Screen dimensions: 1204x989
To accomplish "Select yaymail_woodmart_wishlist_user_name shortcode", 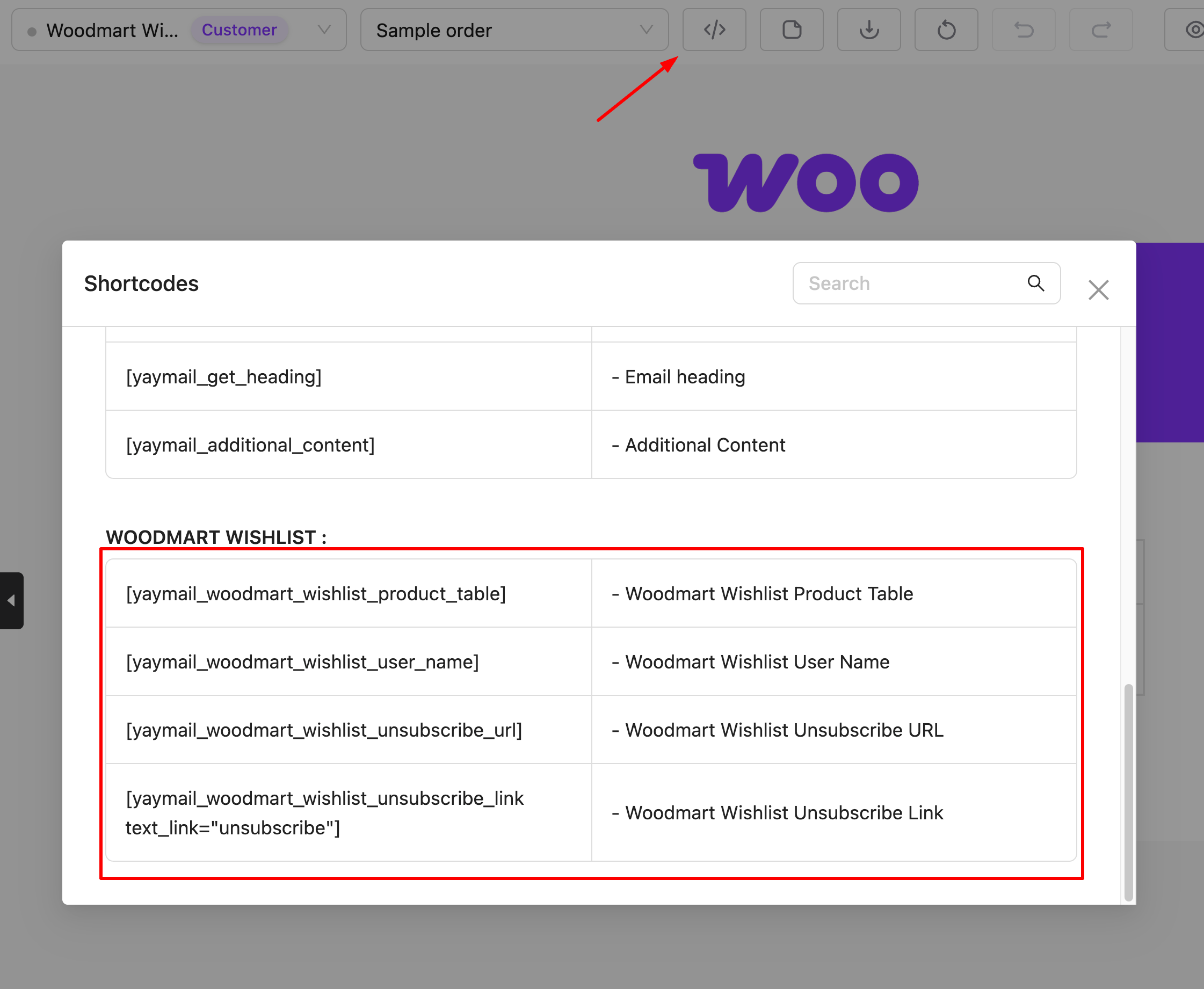I will coord(302,662).
